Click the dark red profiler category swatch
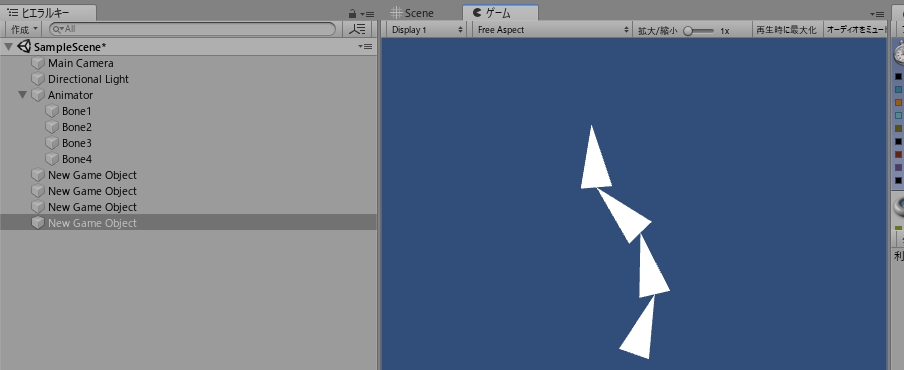The height and width of the screenshot is (370, 904). pos(898,154)
